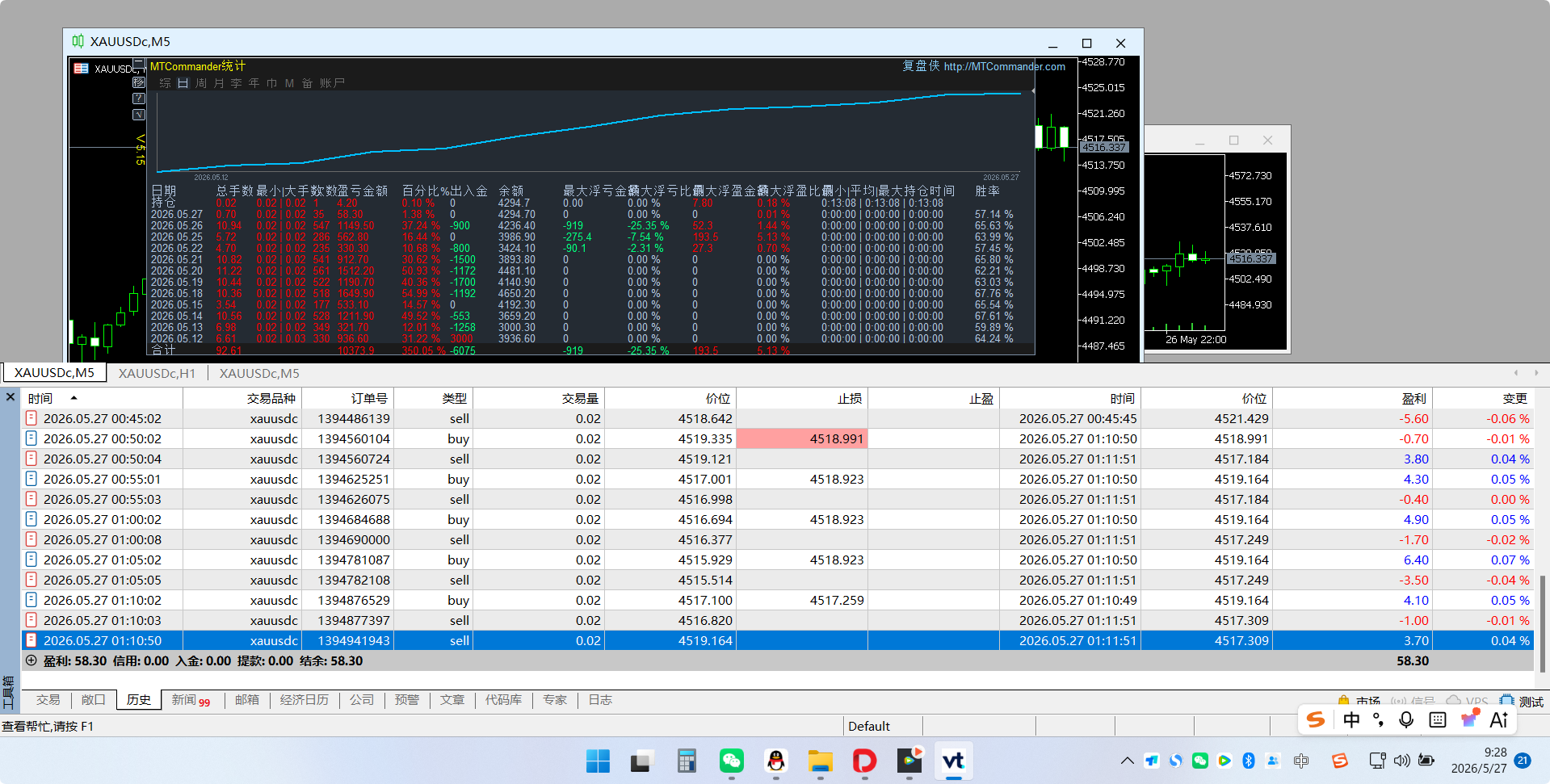This screenshot has height=784, width=1550.
Task: Click the Bluetooth tray icon
Action: tap(1248, 761)
